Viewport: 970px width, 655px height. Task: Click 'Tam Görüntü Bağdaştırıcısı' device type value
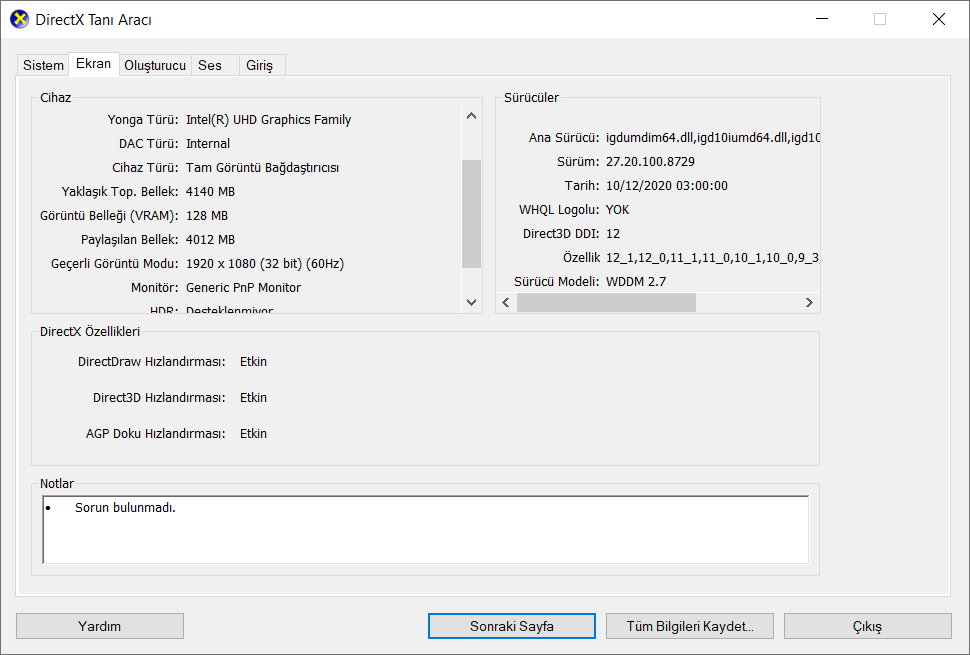262,168
